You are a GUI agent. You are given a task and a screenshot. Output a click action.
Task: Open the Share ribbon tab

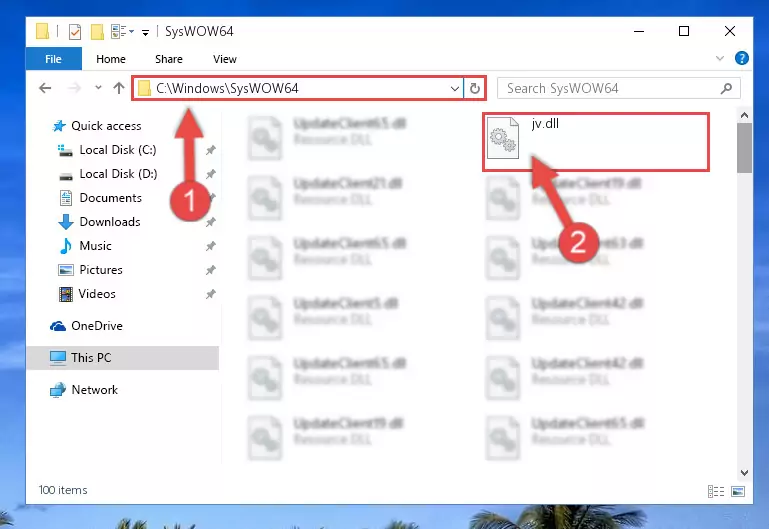[169, 59]
